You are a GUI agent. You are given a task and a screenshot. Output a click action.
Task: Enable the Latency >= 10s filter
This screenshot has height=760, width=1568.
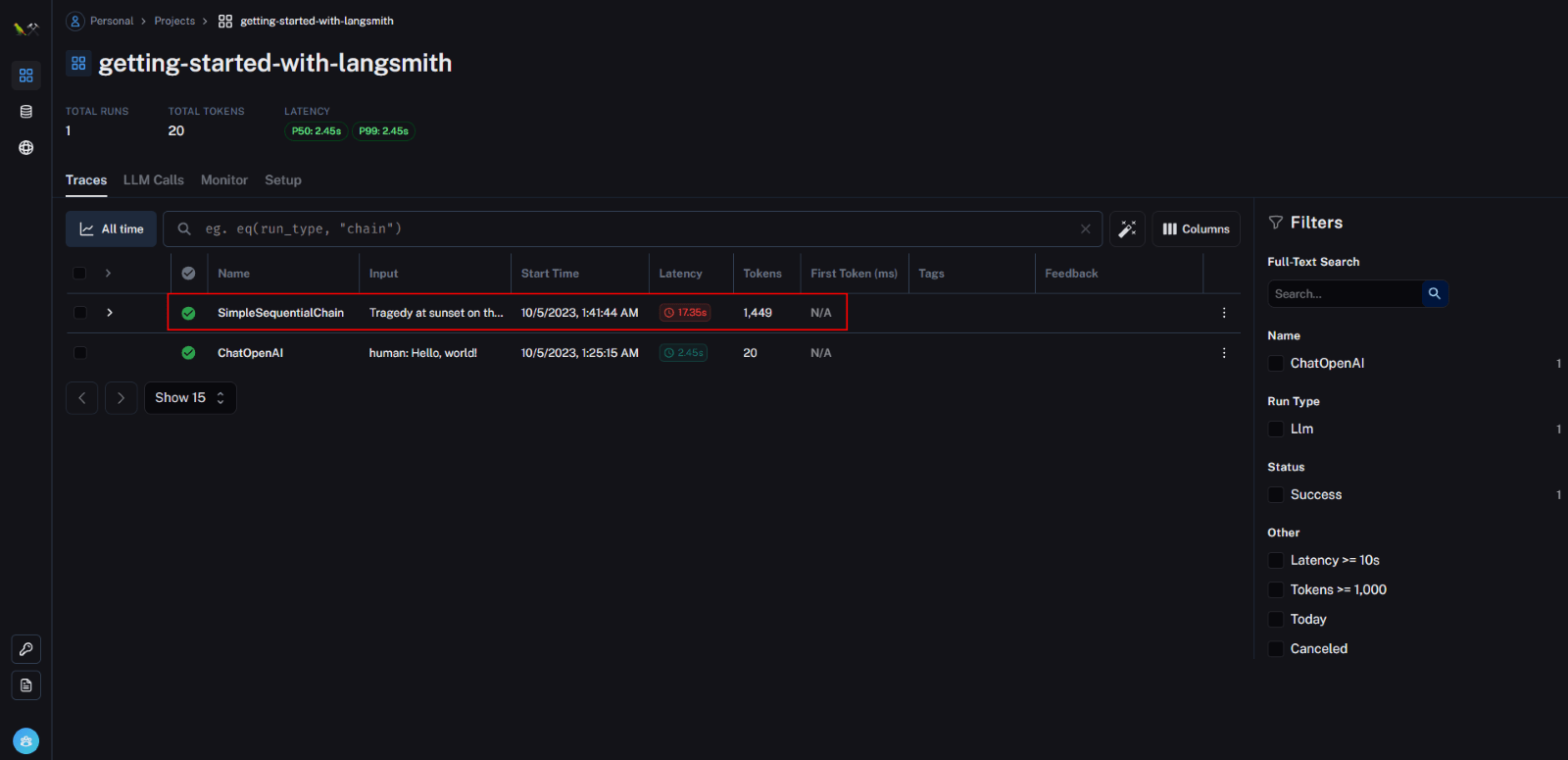point(1276,561)
